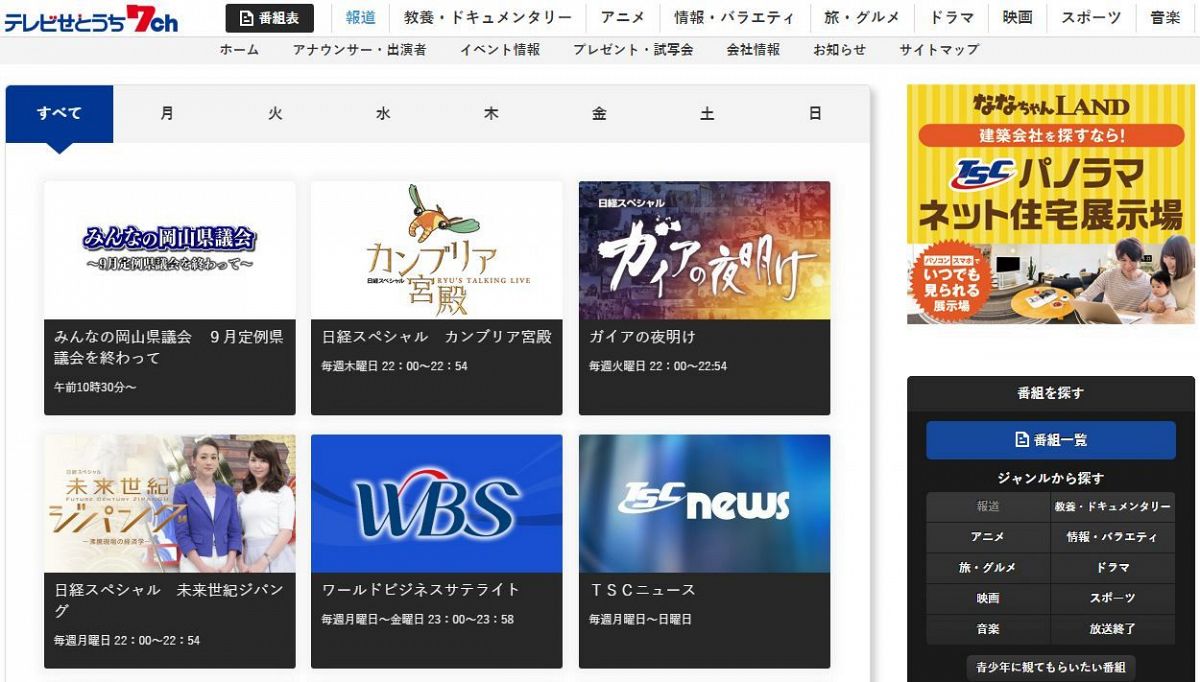Select 映画 in top navigation bar
The width and height of the screenshot is (1200, 682).
pyautogui.click(x=1017, y=18)
